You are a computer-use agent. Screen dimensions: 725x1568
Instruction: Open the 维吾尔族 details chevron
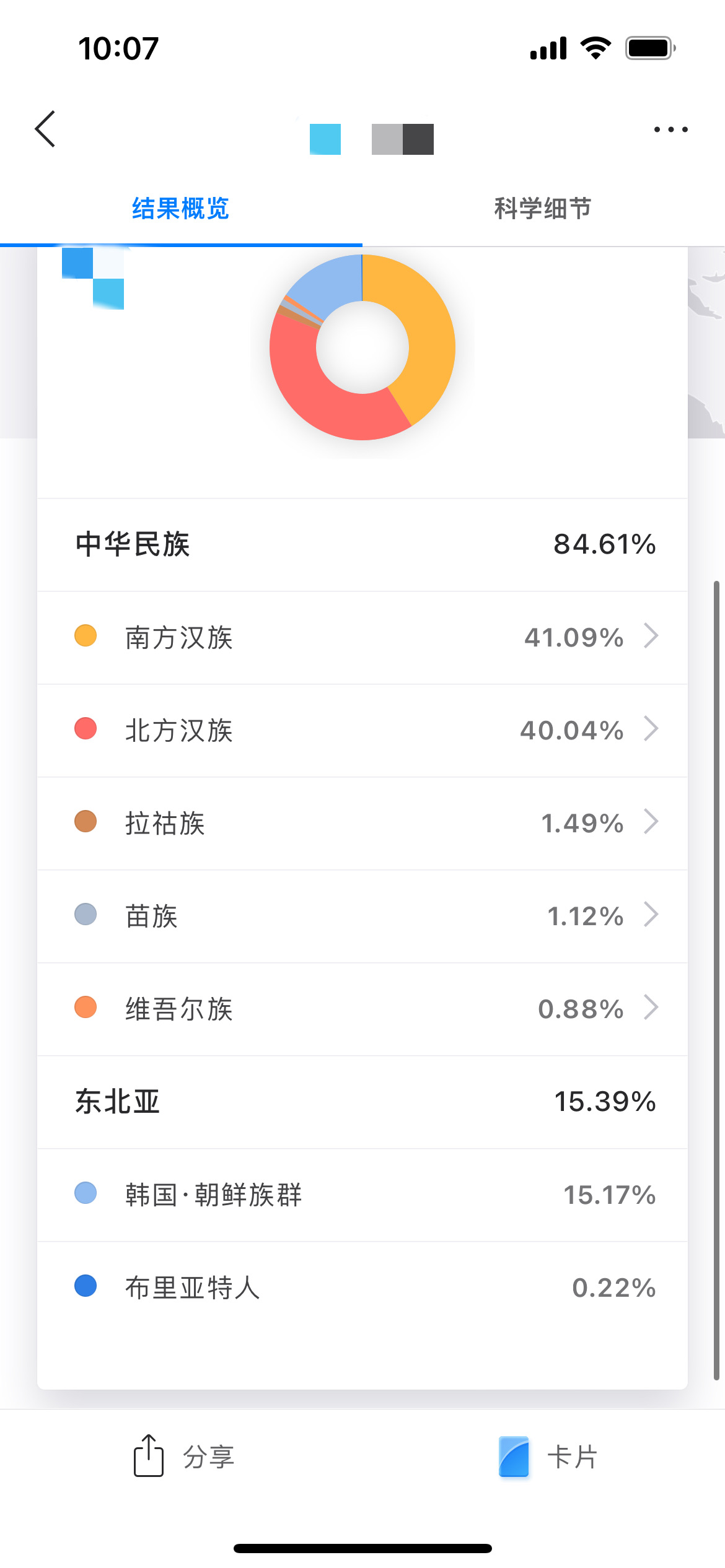(651, 1008)
